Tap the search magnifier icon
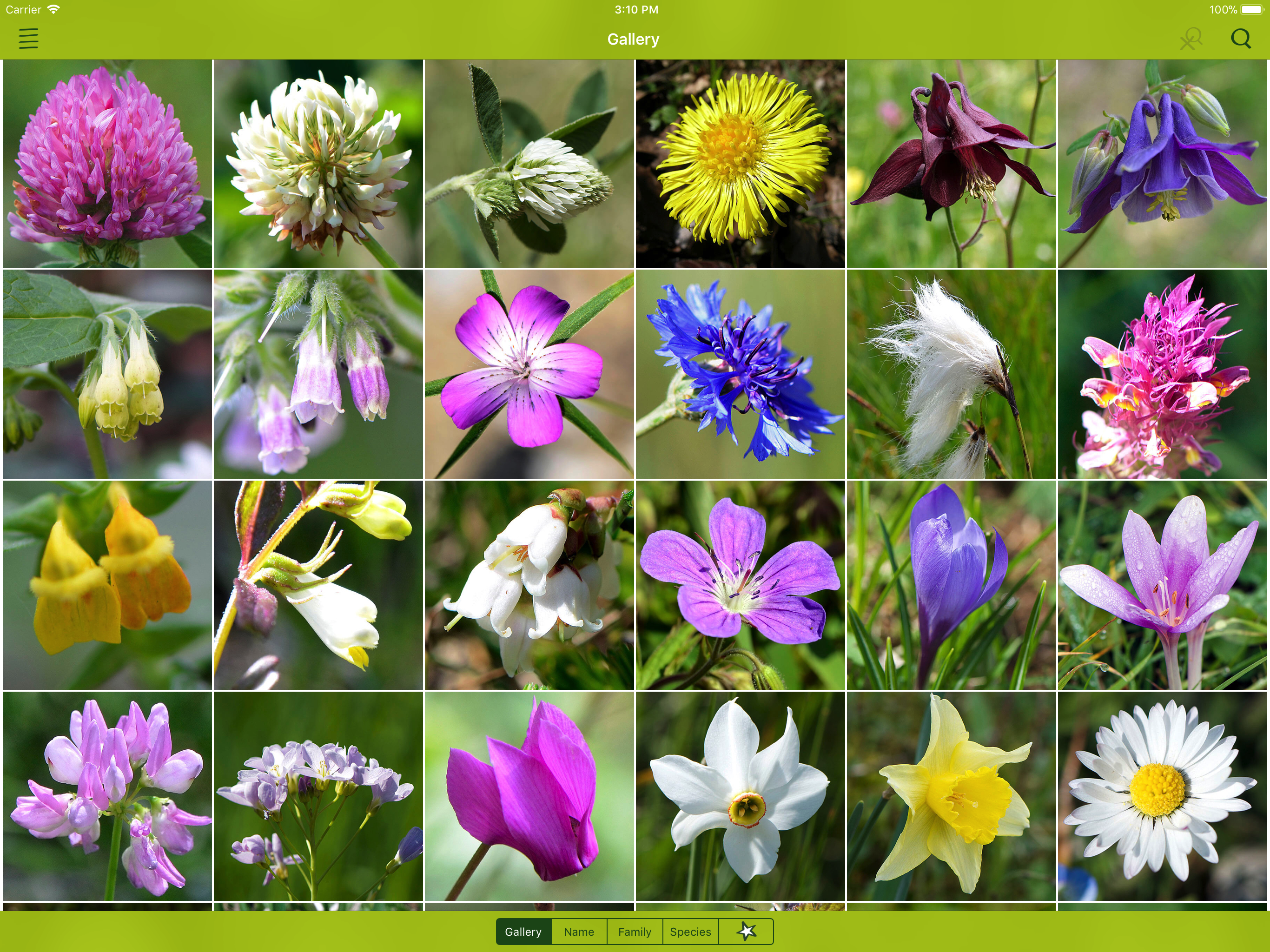This screenshot has height=952, width=1270. click(x=1241, y=39)
